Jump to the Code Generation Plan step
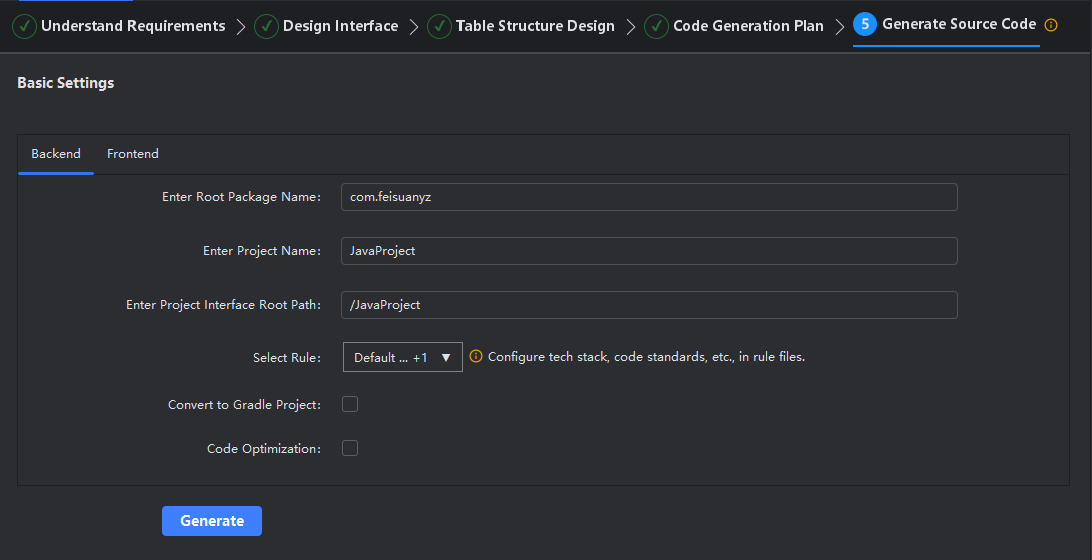 point(748,27)
